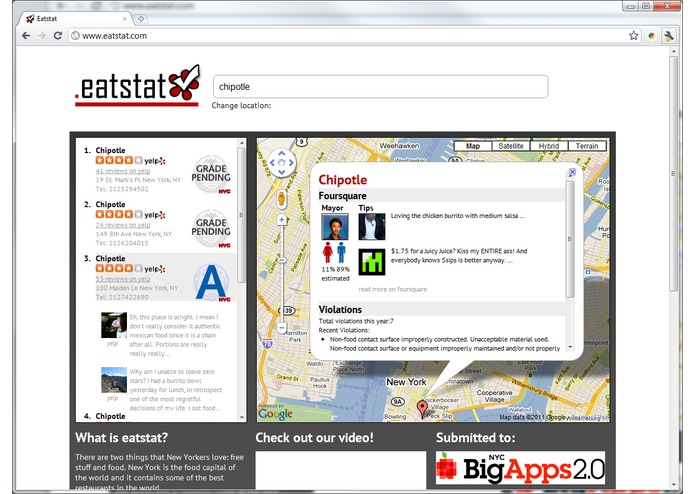
Task: Click the green pixel tip avatar
Action: 371,262
